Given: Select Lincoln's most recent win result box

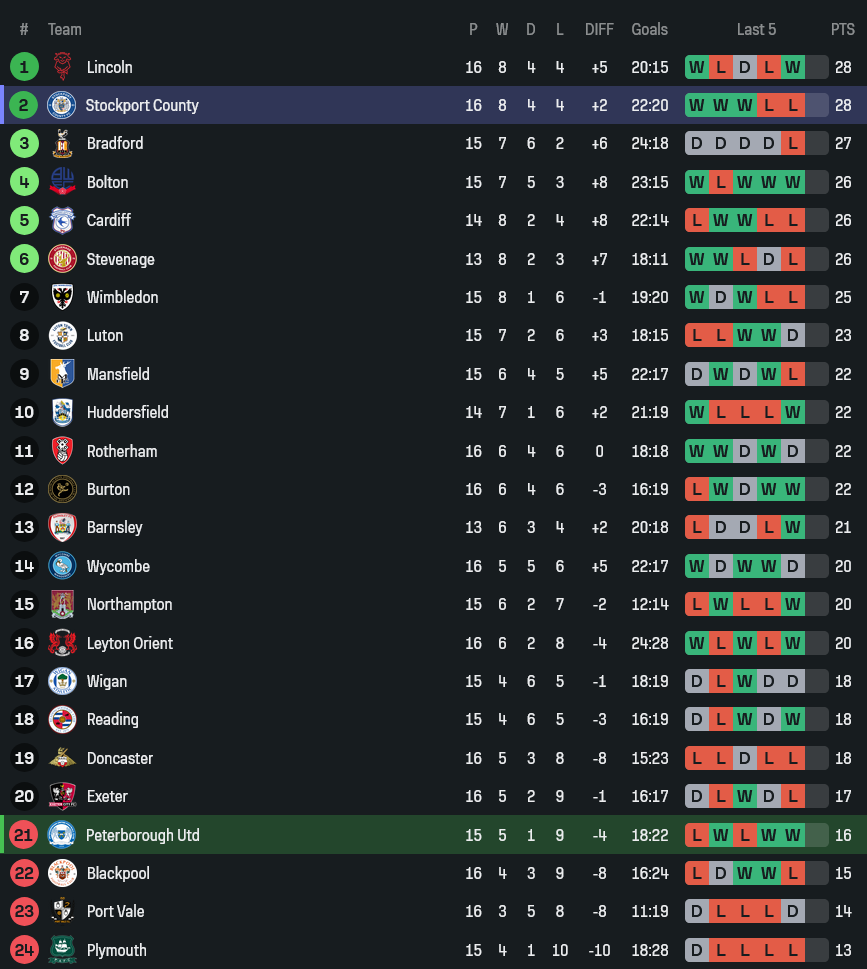Looking at the screenshot, I should [x=793, y=67].
